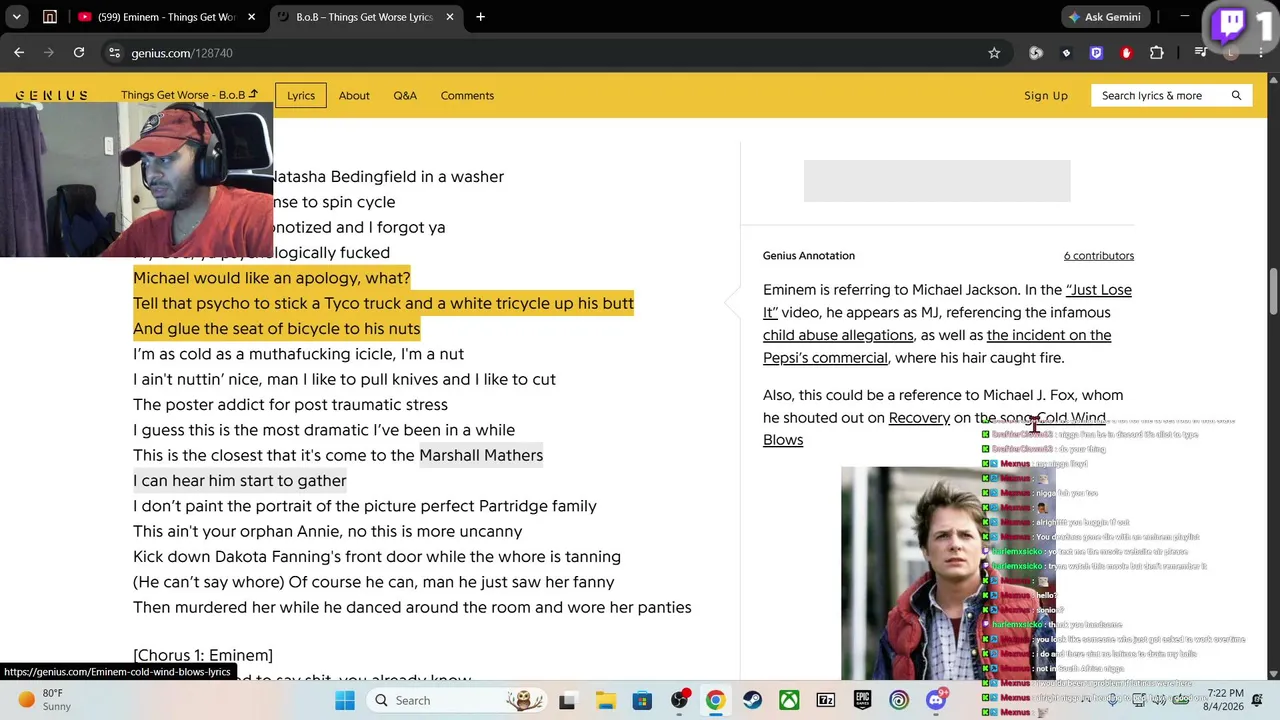The width and height of the screenshot is (1280, 720).
Task: Open 7-Zip from the taskbar
Action: click(826, 700)
